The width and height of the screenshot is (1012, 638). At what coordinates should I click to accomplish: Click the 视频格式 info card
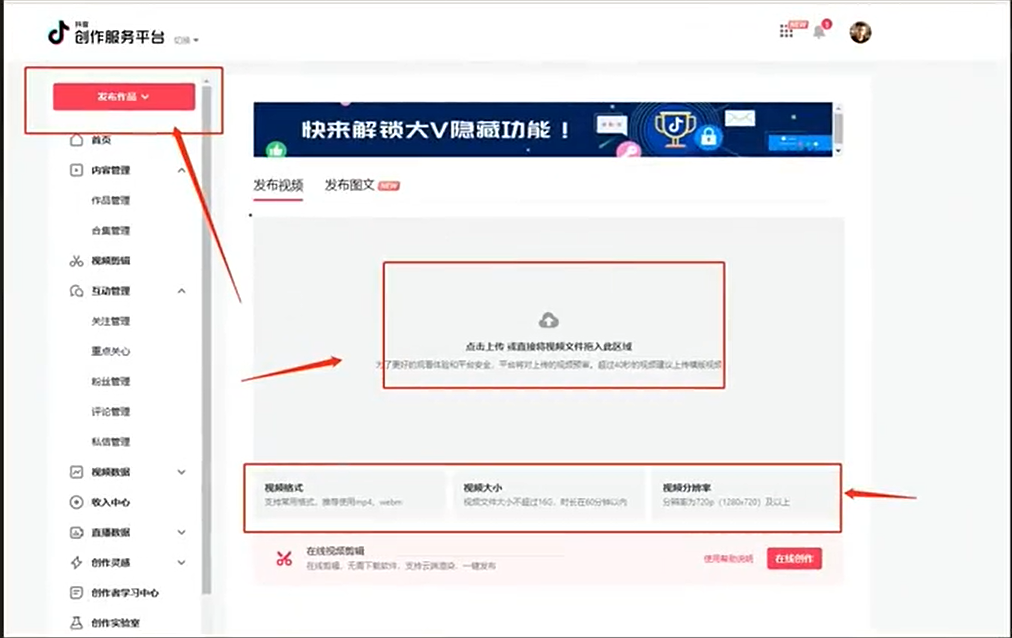click(349, 495)
